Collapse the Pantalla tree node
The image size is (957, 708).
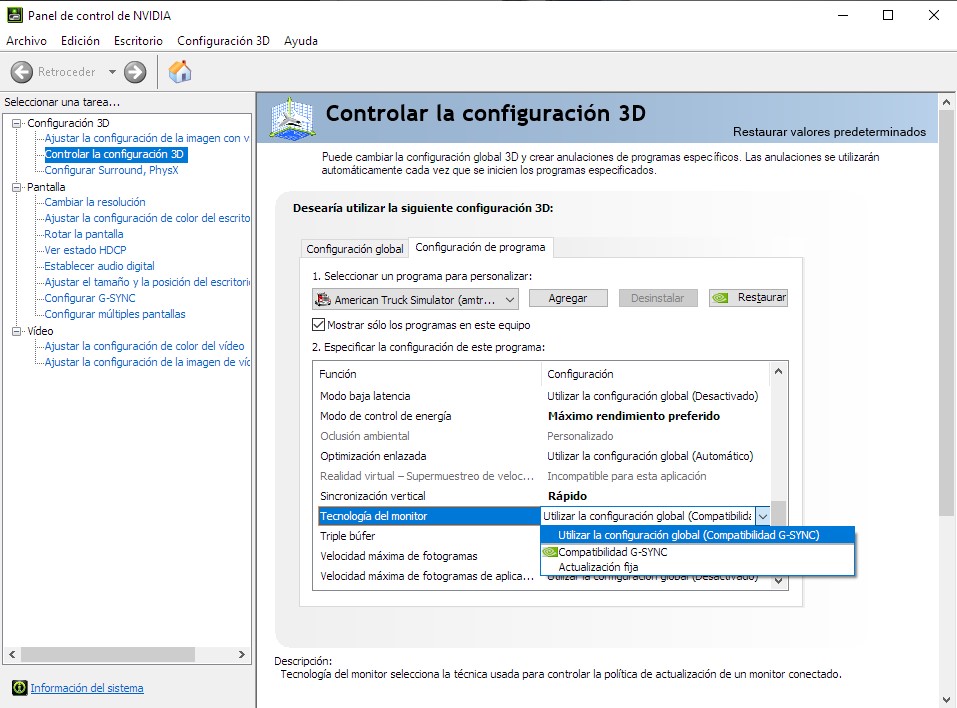pos(16,187)
